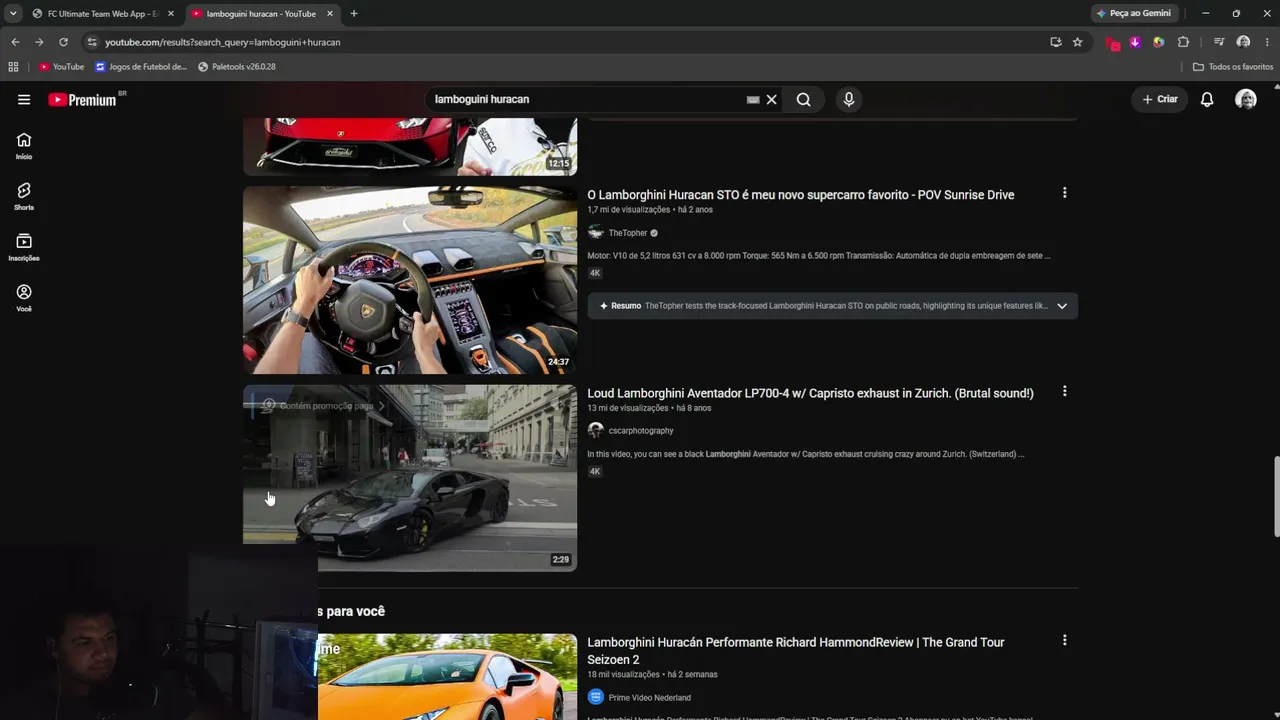Open the YouTube bookmark
This screenshot has width=1280, height=720.
tap(61, 67)
